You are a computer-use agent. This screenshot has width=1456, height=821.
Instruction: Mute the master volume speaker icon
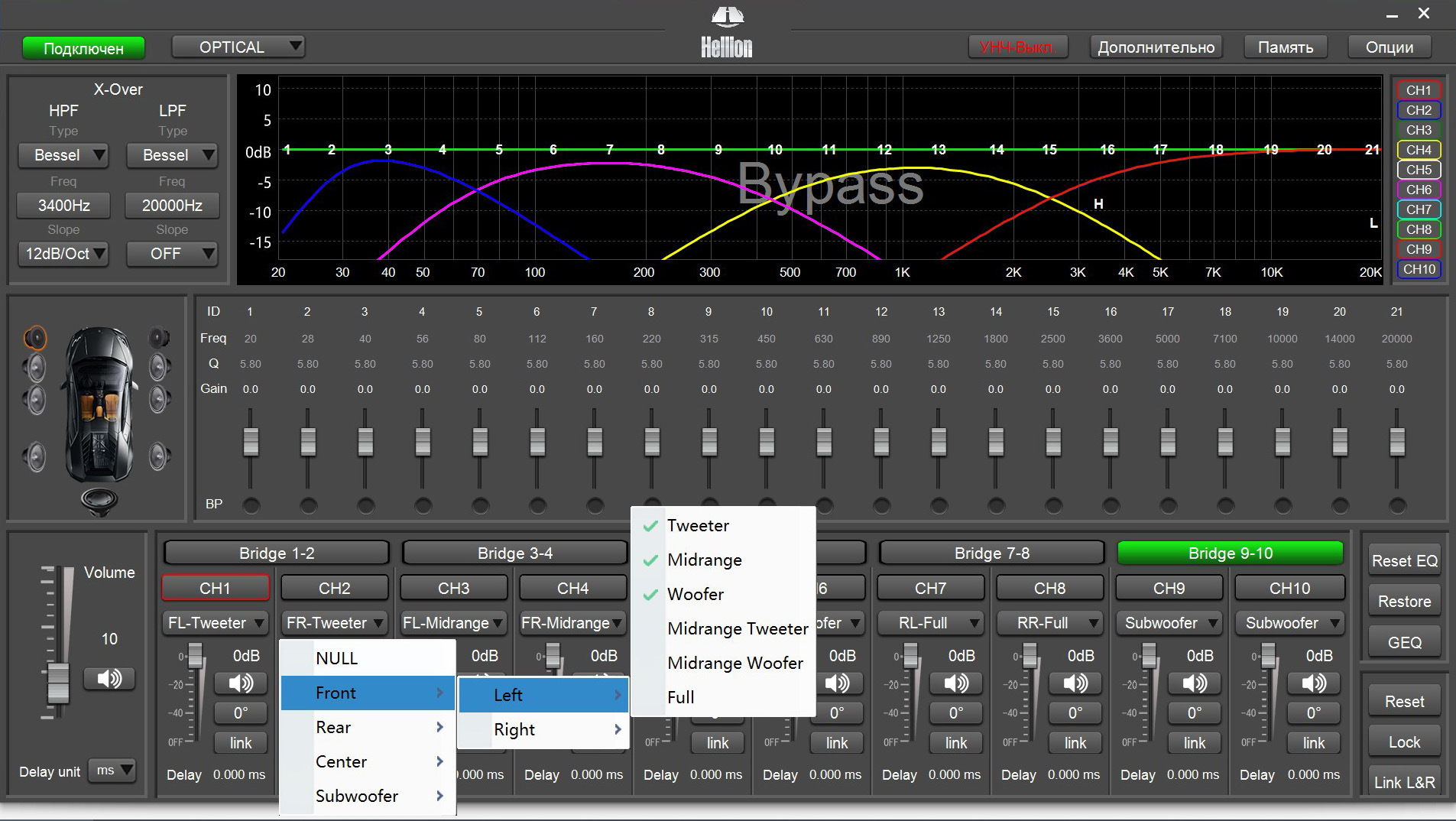[109, 679]
